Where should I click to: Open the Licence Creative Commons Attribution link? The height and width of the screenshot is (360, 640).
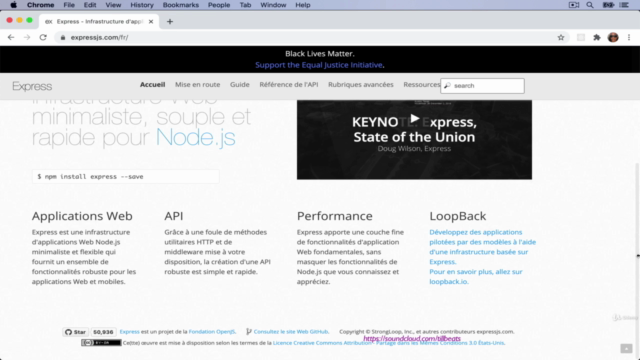389,343
